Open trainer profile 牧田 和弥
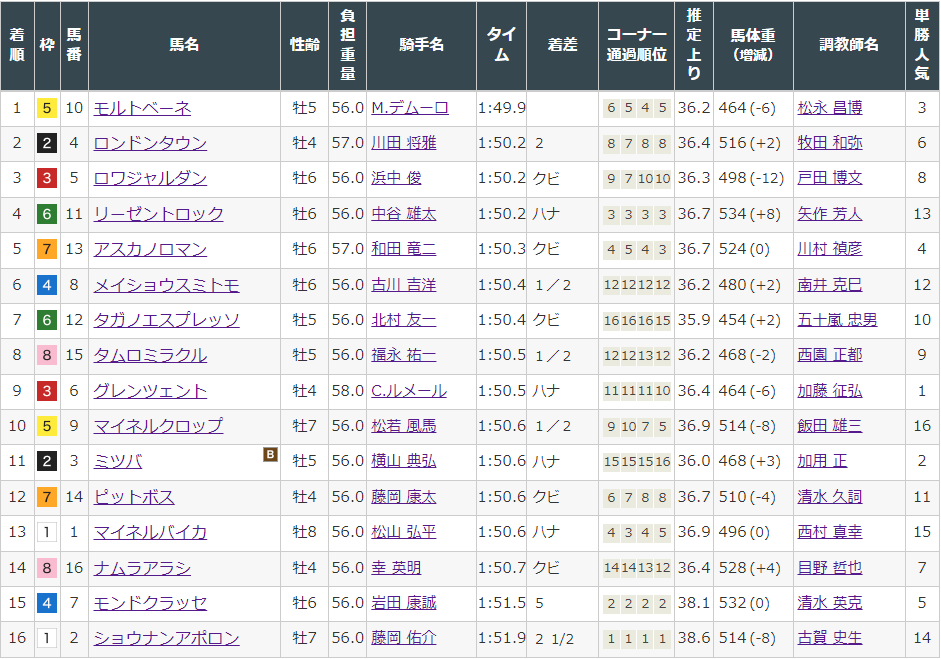This screenshot has height=659, width=941. [x=830, y=143]
